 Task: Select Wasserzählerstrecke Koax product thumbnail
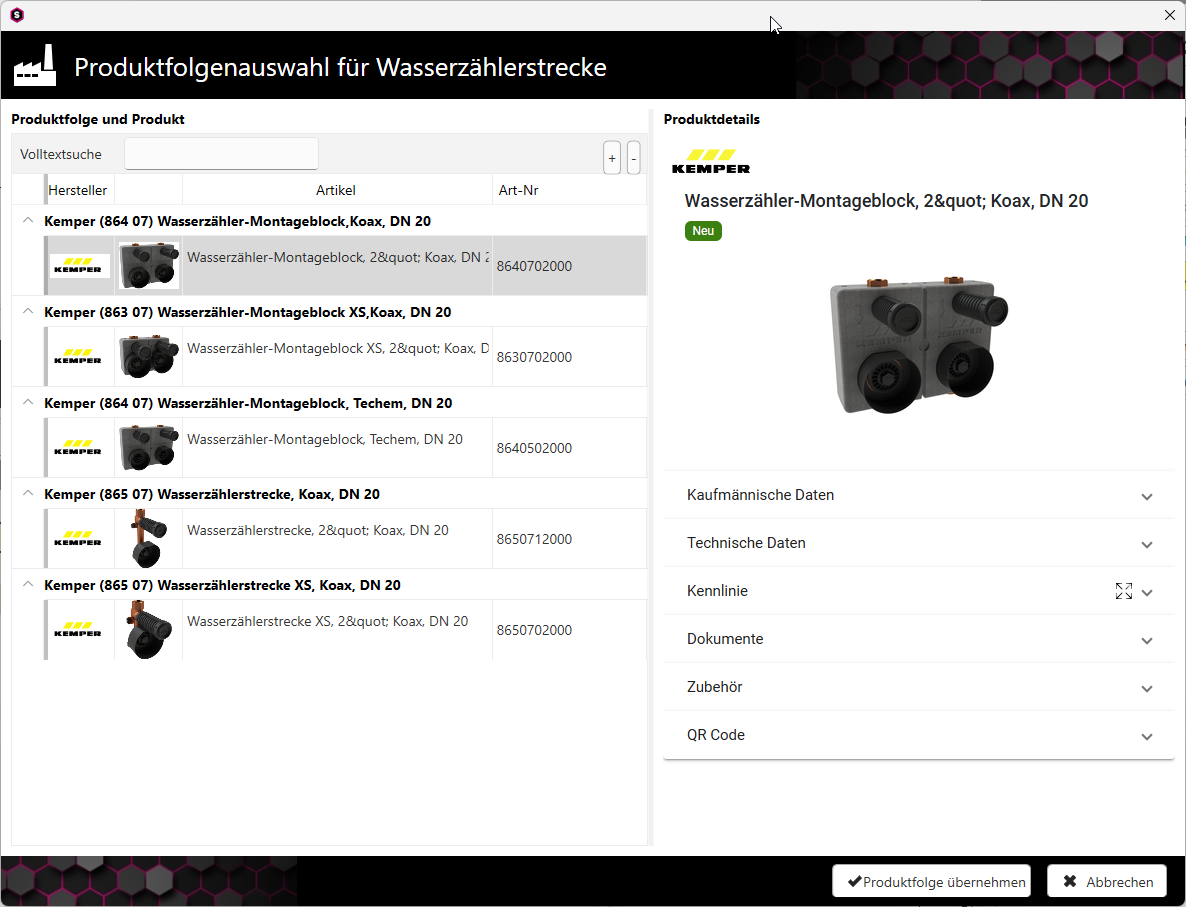pyautogui.click(x=149, y=539)
